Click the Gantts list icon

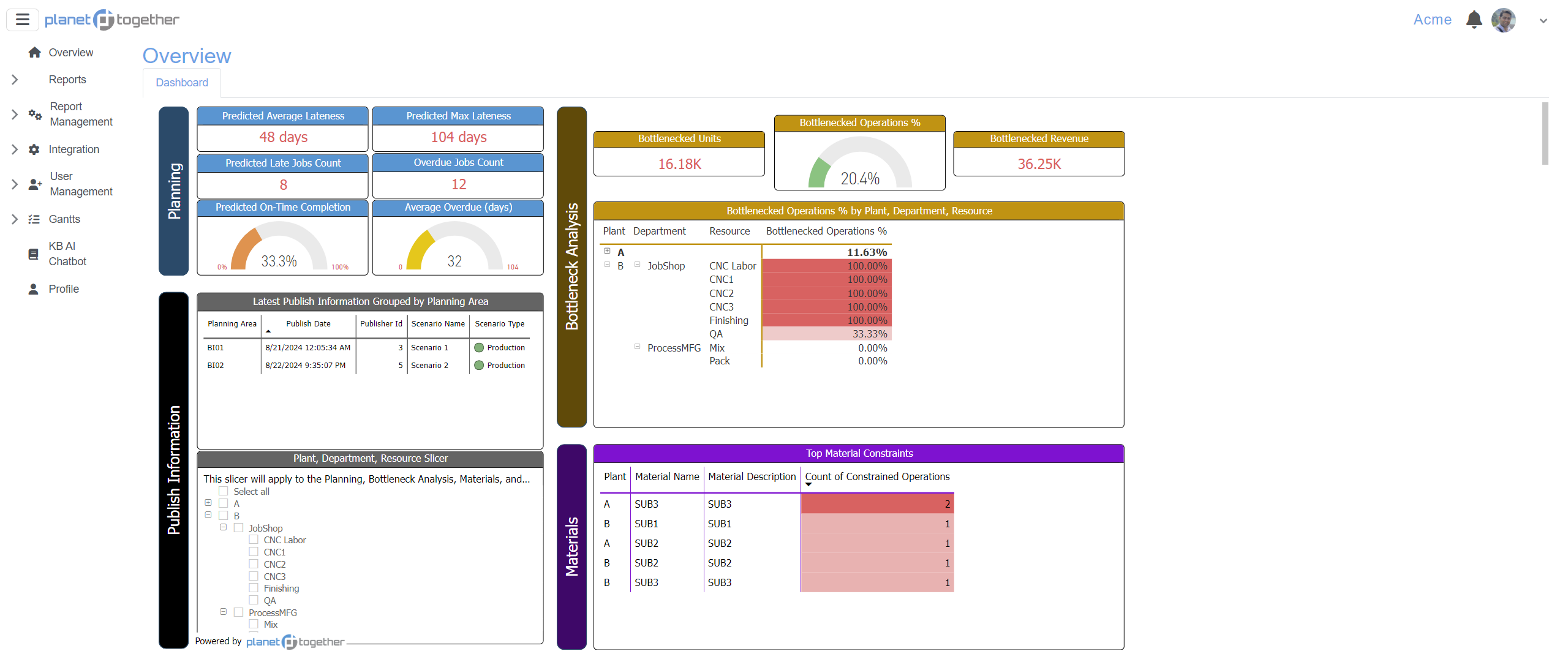click(x=34, y=219)
